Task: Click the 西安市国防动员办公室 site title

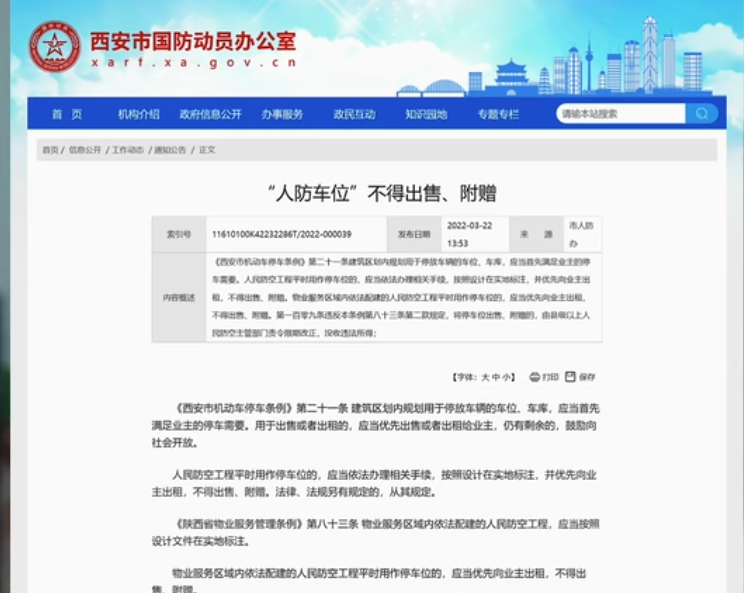Action: [193, 40]
